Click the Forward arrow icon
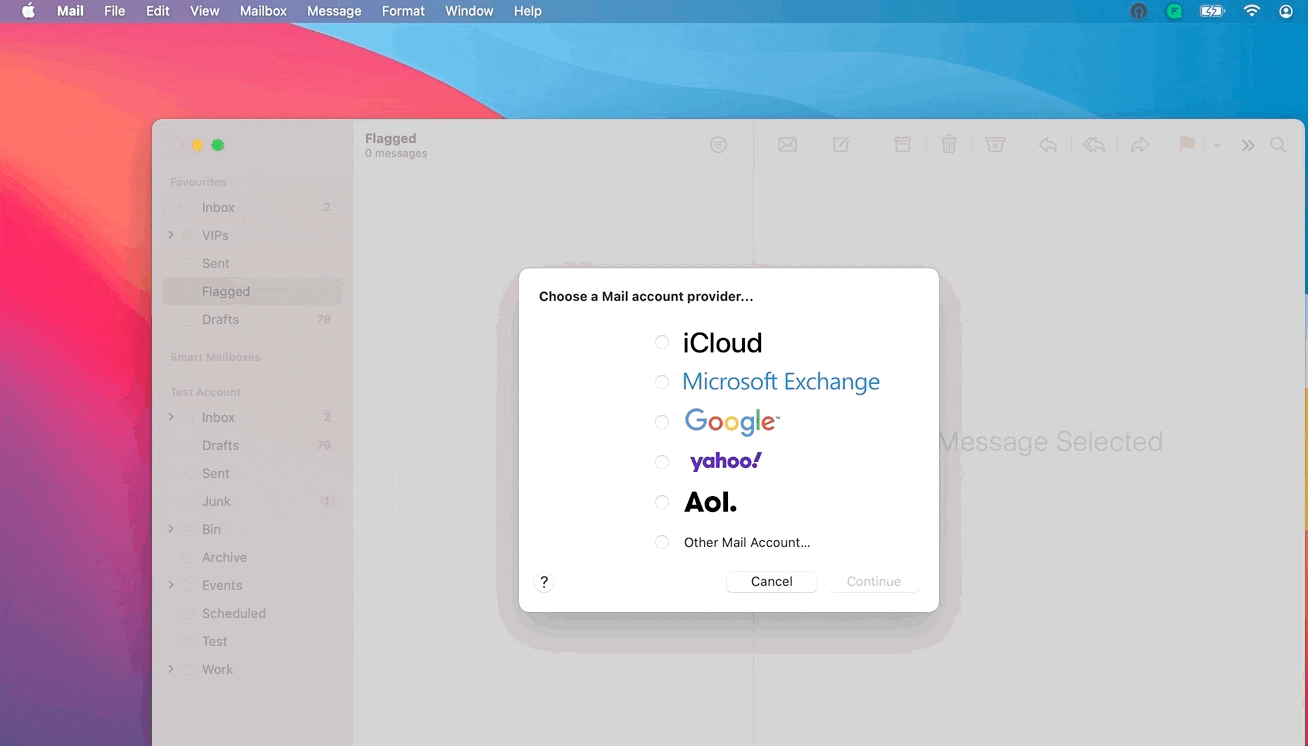The width and height of the screenshot is (1308, 746). (x=1140, y=145)
